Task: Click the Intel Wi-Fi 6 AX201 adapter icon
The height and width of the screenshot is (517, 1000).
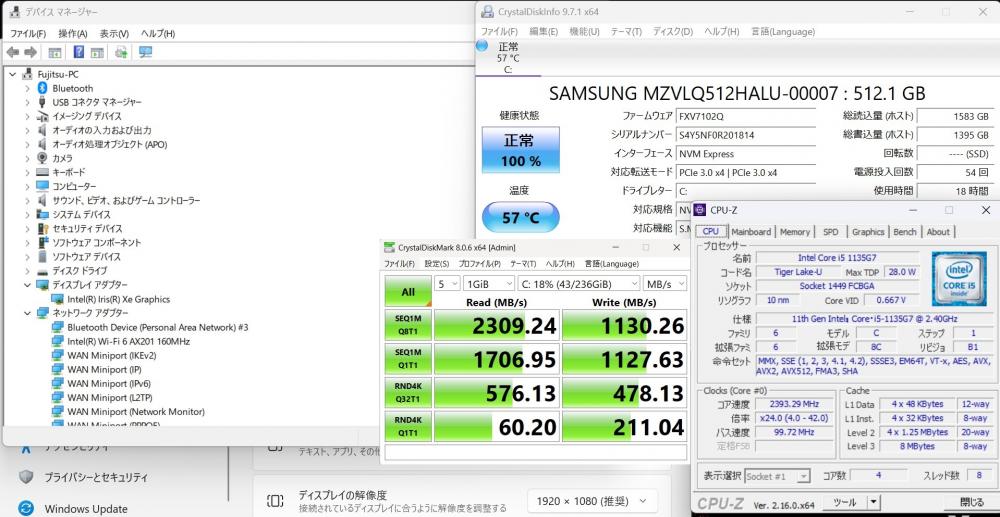Action: click(58, 341)
